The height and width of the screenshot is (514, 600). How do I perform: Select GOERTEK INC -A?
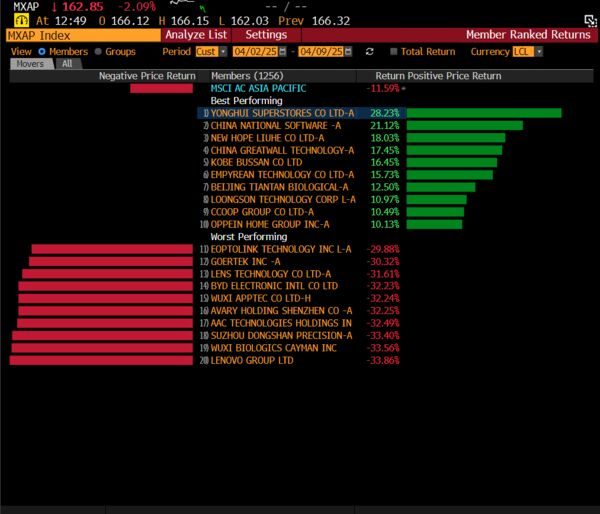245,262
